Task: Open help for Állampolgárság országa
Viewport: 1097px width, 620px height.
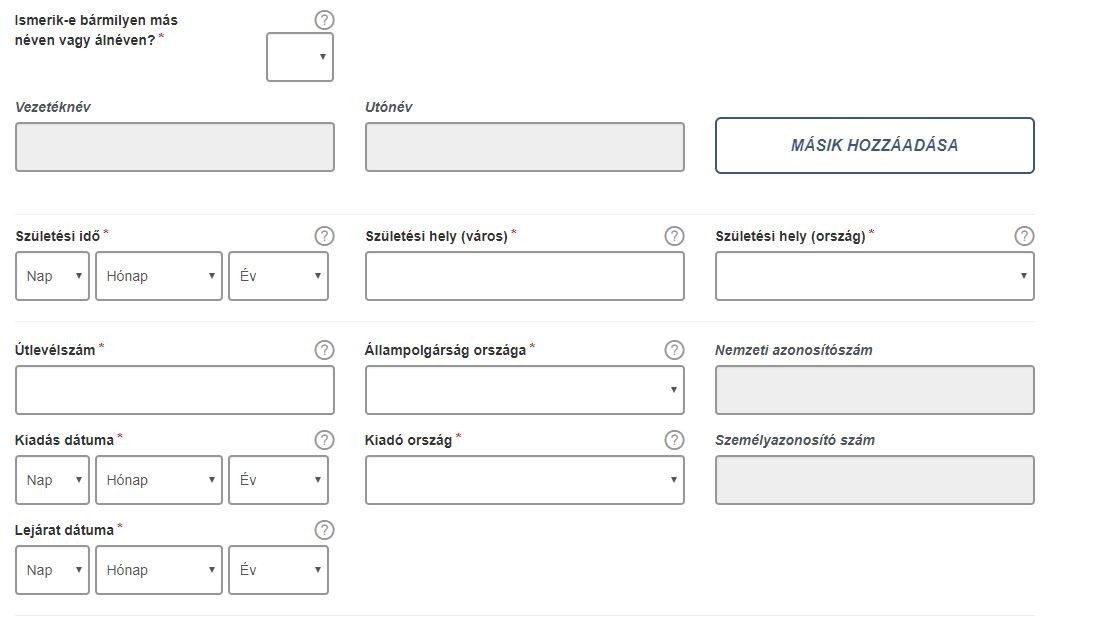Action: [674, 350]
